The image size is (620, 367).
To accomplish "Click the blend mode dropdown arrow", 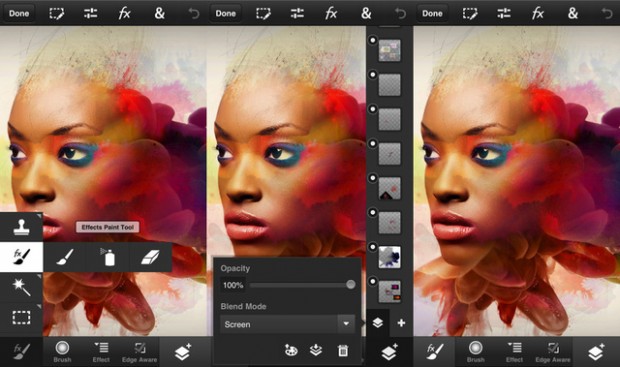I will [x=346, y=324].
